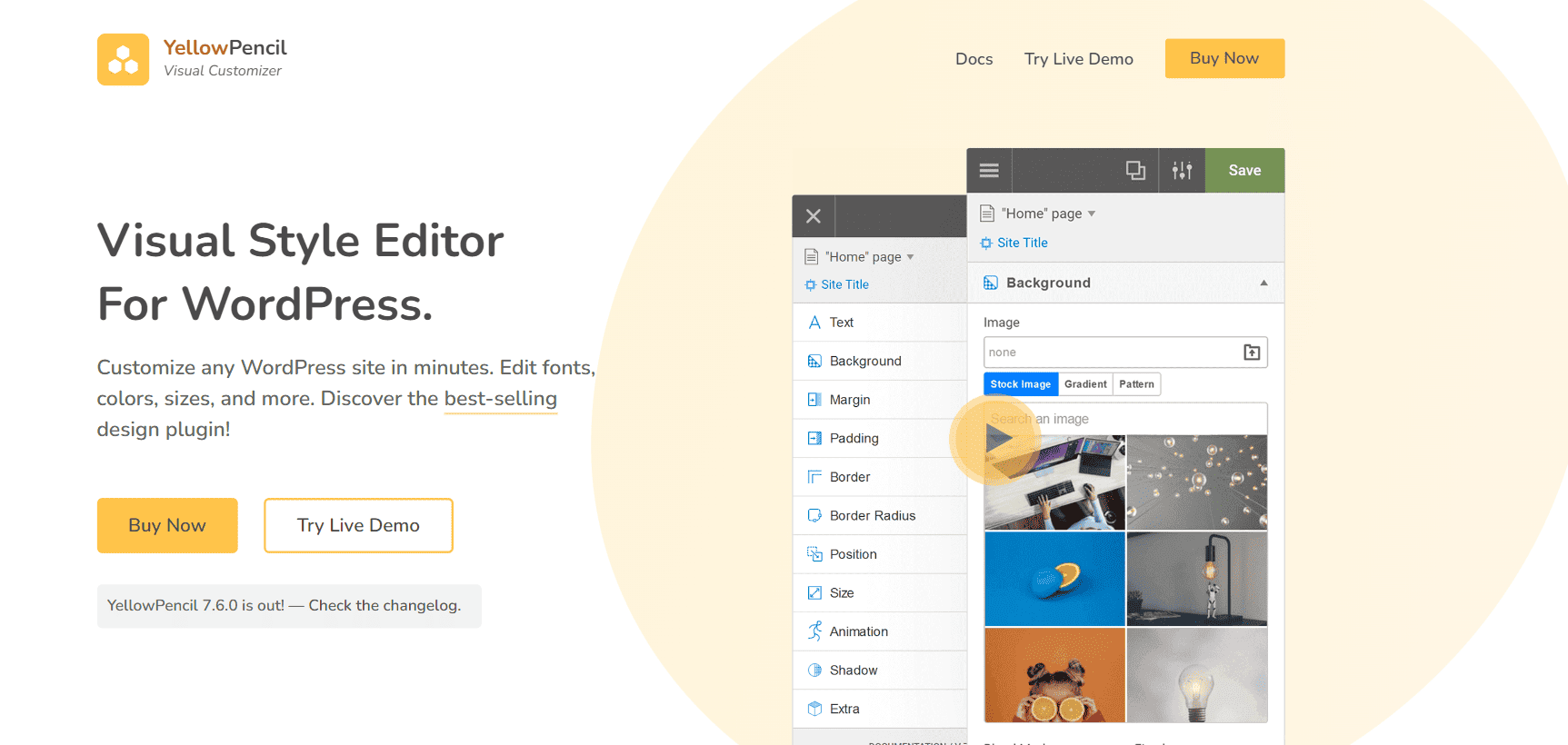Click the Extra cube icon
1568x745 pixels.
[x=814, y=709]
